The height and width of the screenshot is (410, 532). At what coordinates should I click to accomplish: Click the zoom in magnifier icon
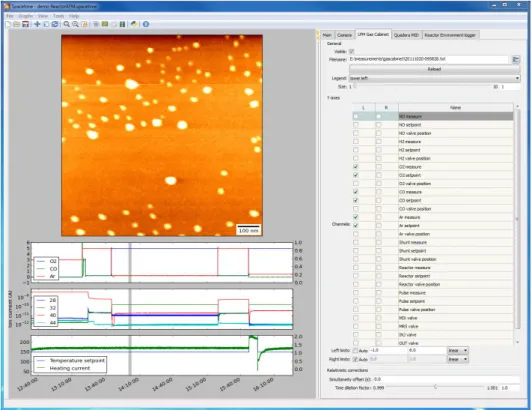66,24
